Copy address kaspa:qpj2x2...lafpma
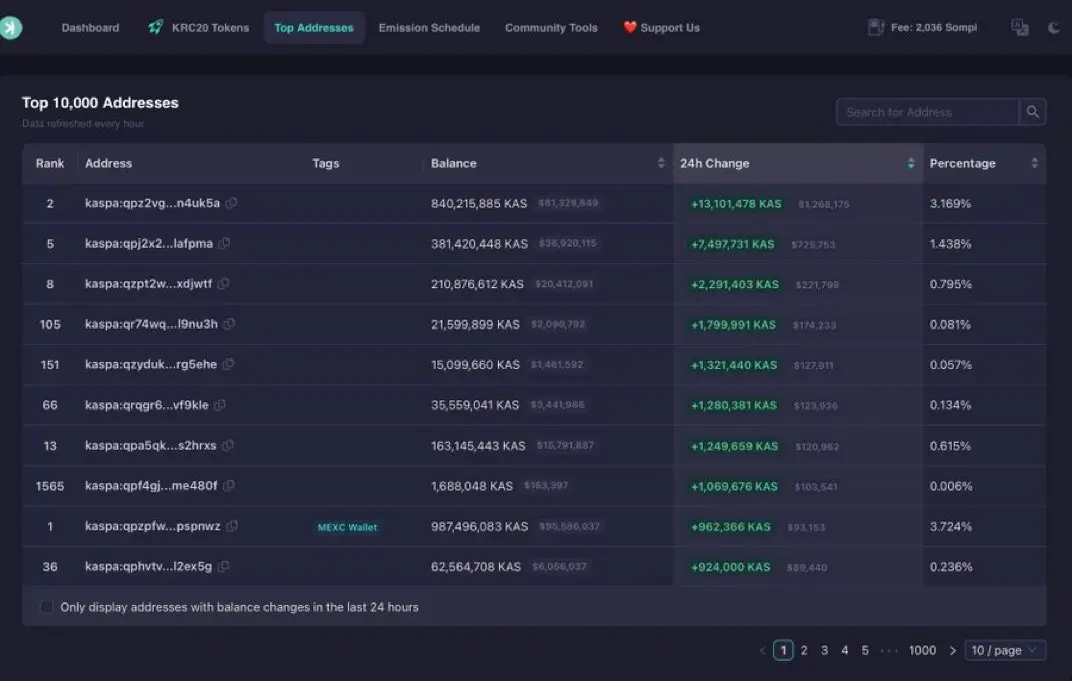Screen dimensions: 1072x681 point(224,243)
